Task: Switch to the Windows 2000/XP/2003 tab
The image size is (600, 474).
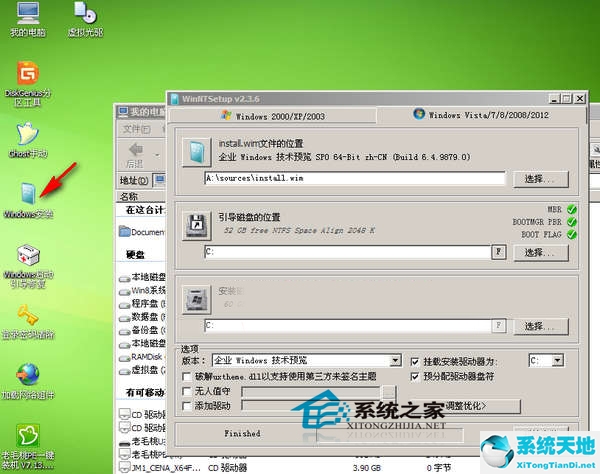Action: click(272, 116)
